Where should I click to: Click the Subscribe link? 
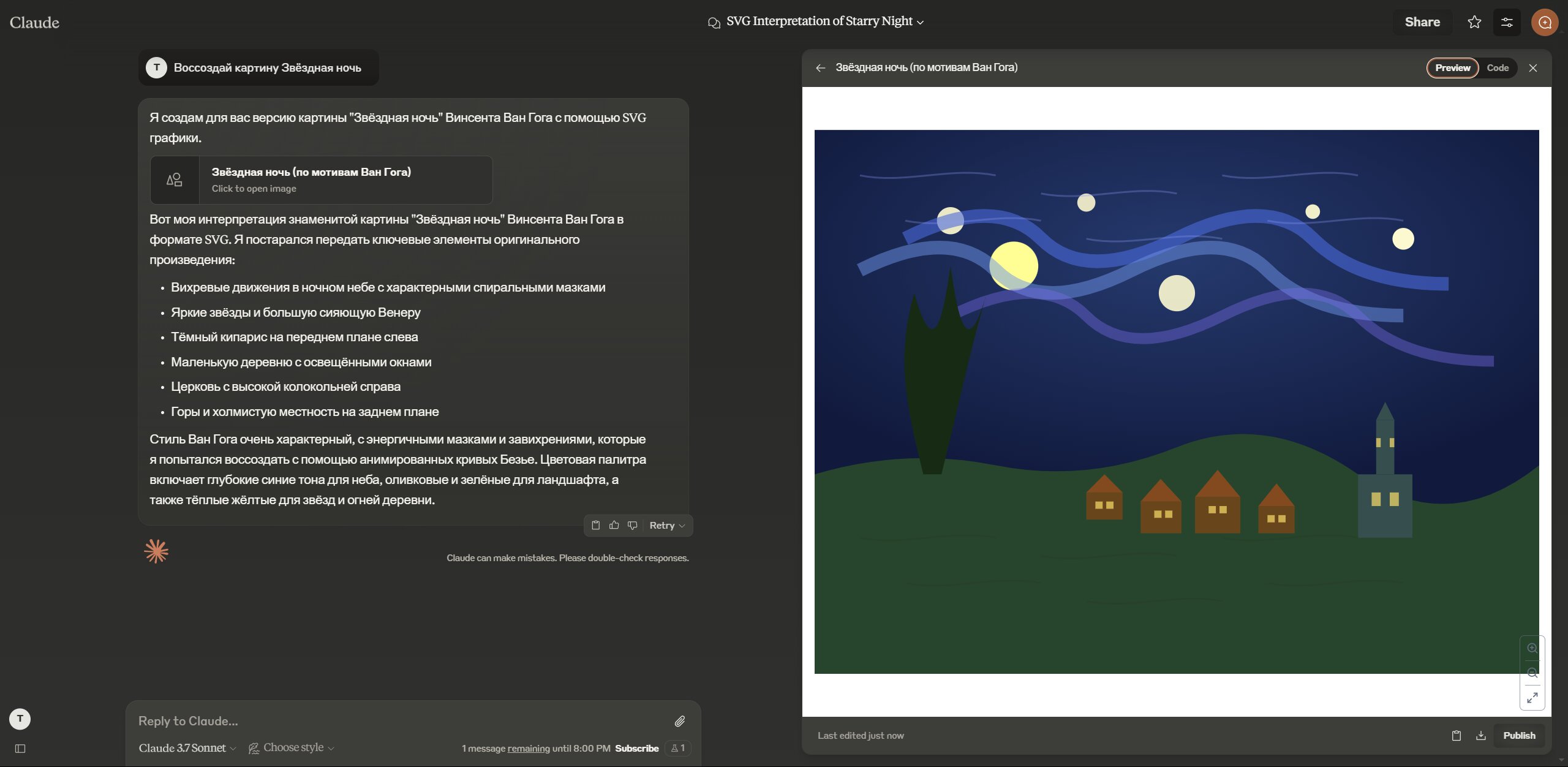point(636,748)
